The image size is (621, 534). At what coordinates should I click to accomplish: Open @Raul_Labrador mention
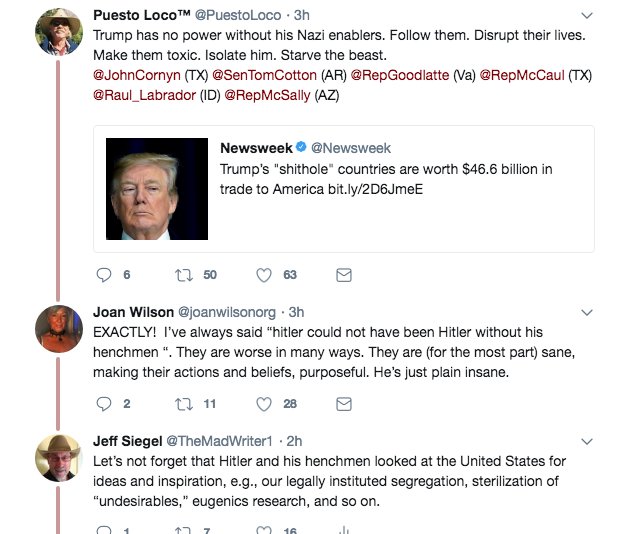(145, 95)
